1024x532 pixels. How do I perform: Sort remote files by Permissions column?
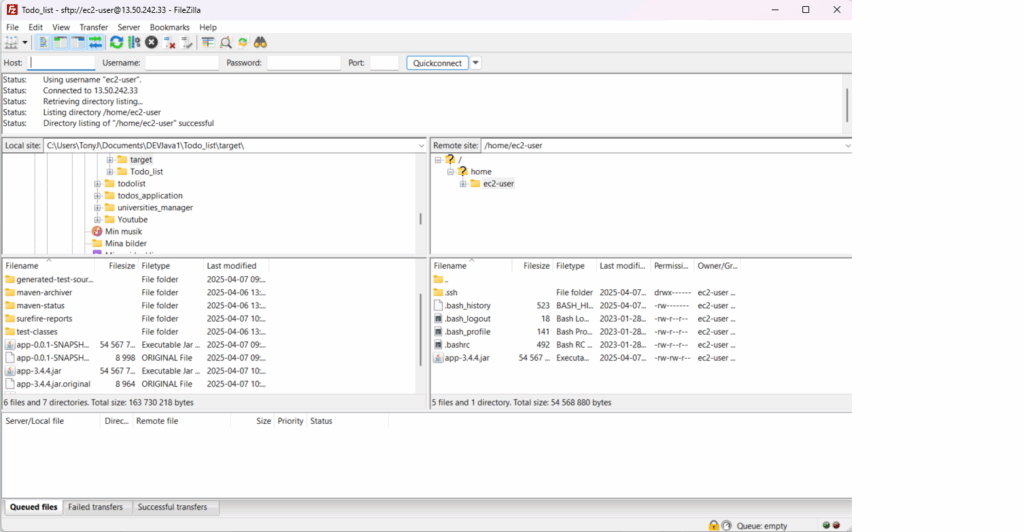(671, 266)
